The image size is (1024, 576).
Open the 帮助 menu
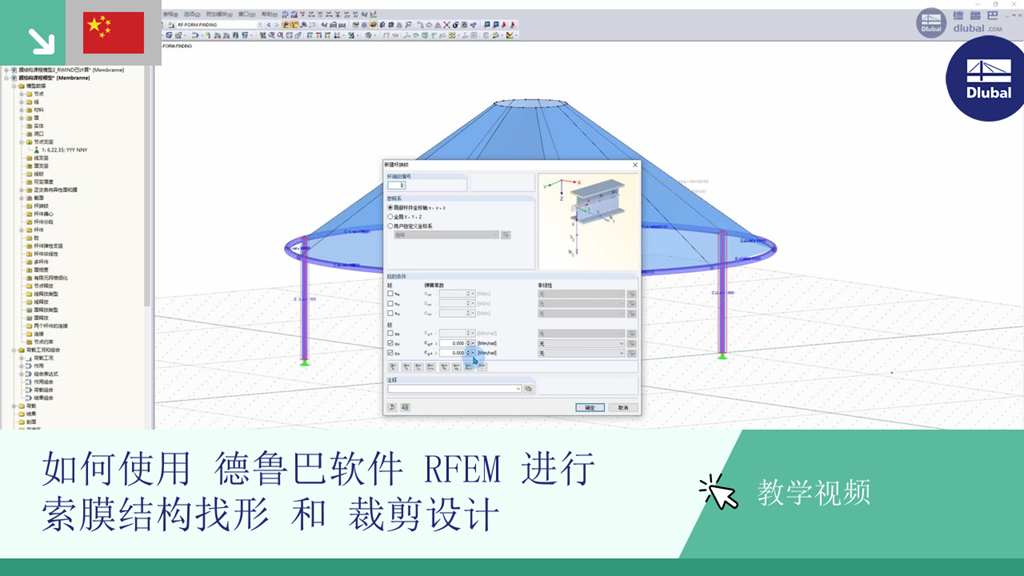pyautogui.click(x=269, y=14)
